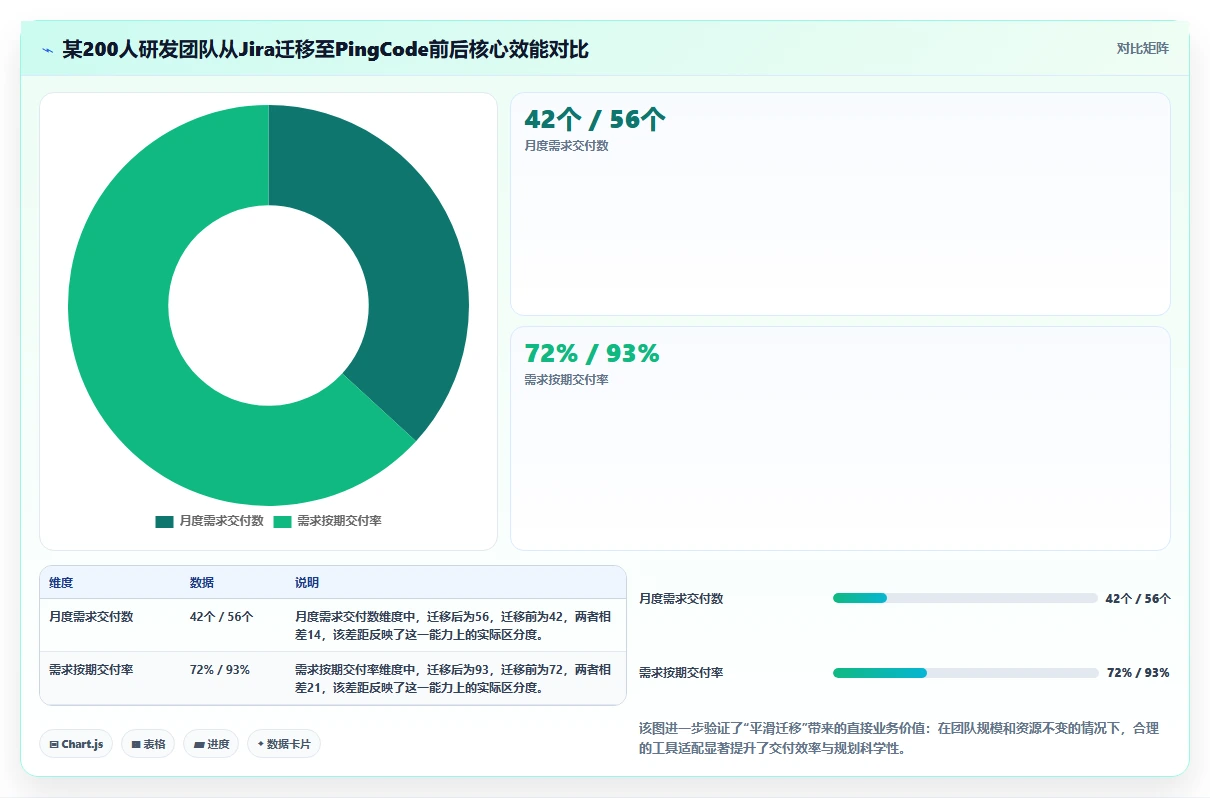Click the 月度需求交付数 caption under 42个 / 56个
Screen dimensions: 1210x798
click(x=566, y=145)
